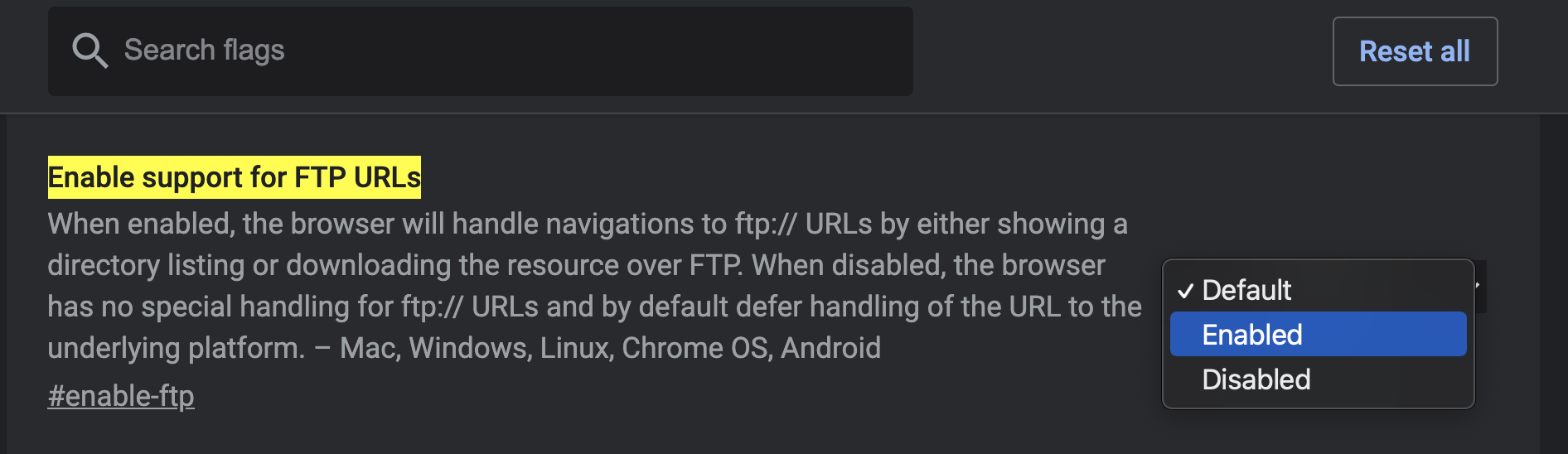This screenshot has width=1568, height=454.
Task: Open the #enable-ftp anchor link
Action: click(121, 396)
